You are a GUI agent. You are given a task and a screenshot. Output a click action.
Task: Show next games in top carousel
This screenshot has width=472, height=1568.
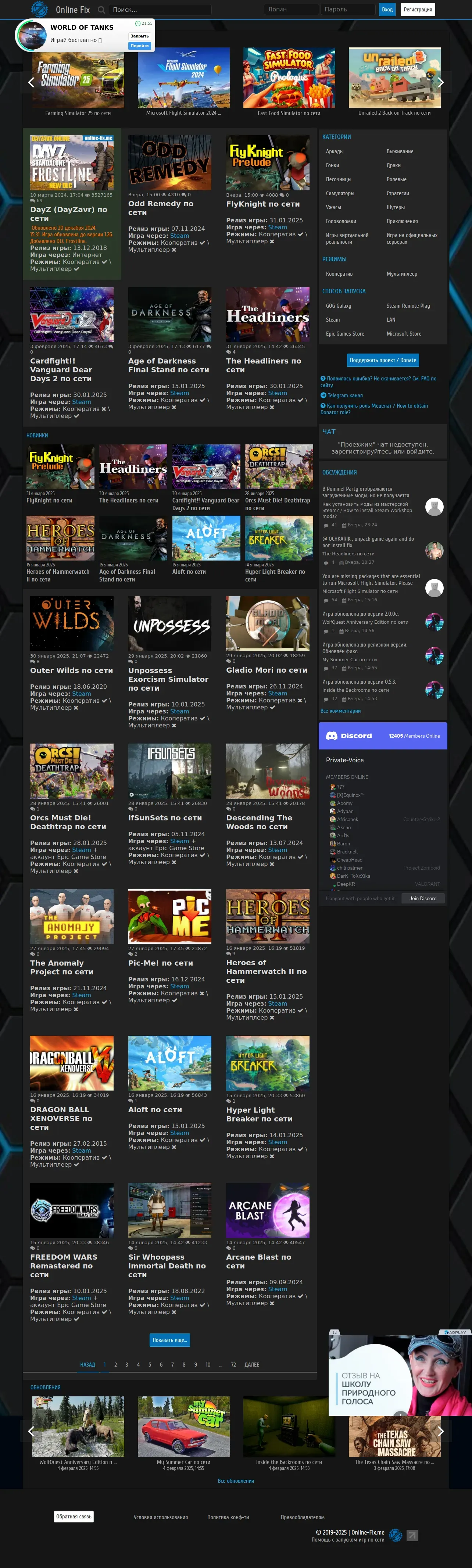pyautogui.click(x=440, y=82)
